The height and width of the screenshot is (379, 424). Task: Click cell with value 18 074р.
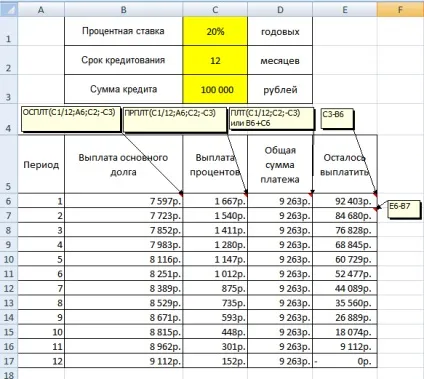point(345,332)
